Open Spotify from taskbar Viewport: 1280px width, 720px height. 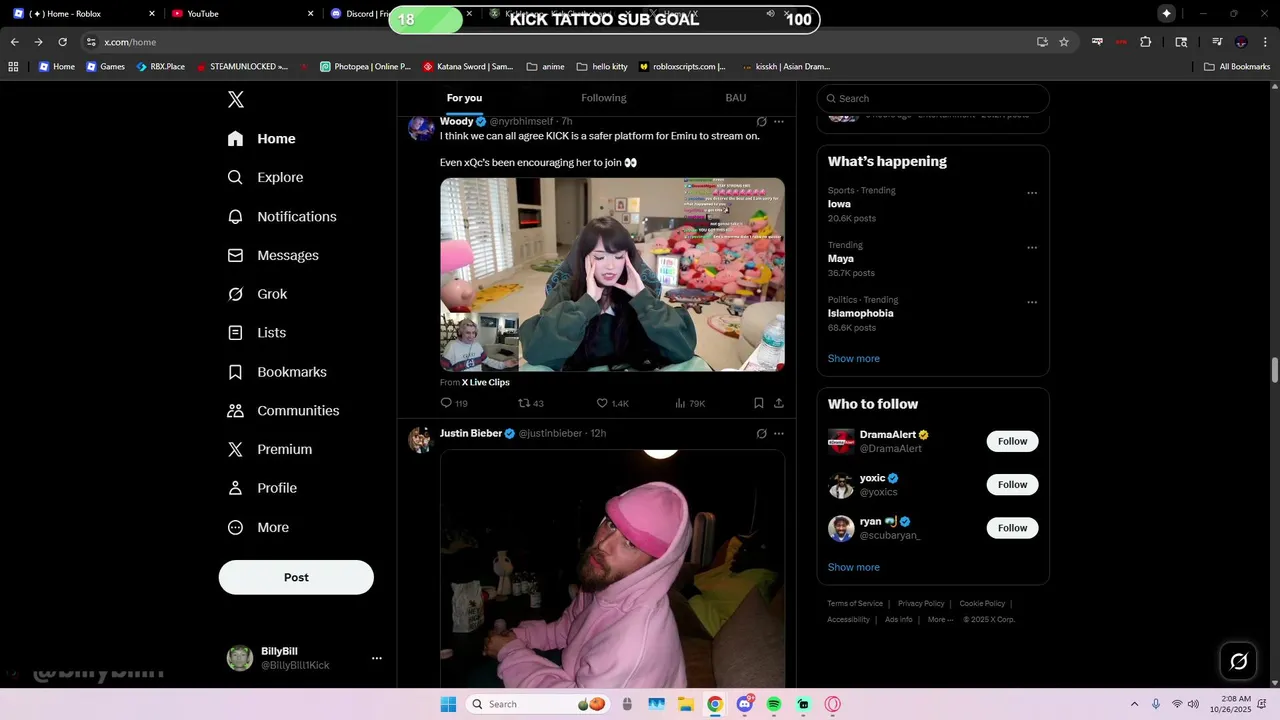coord(773,704)
